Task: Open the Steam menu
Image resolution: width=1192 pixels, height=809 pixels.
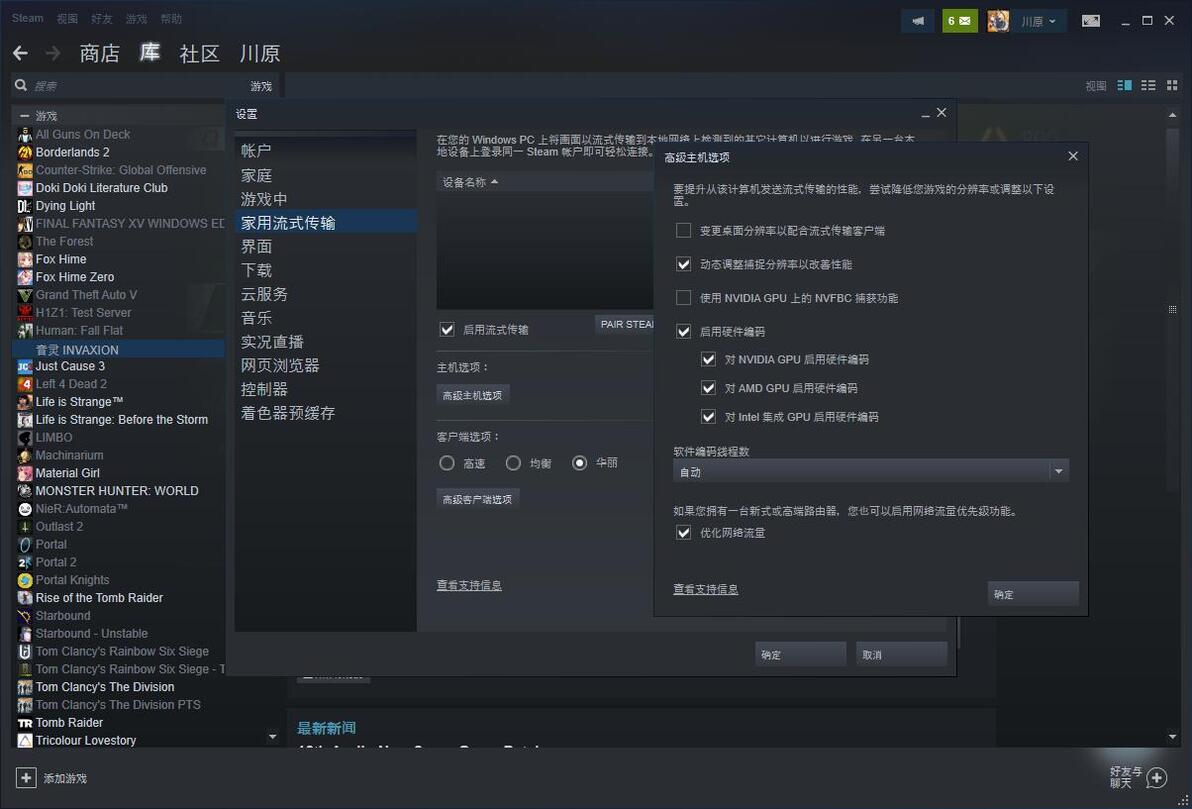Action: click(27, 18)
